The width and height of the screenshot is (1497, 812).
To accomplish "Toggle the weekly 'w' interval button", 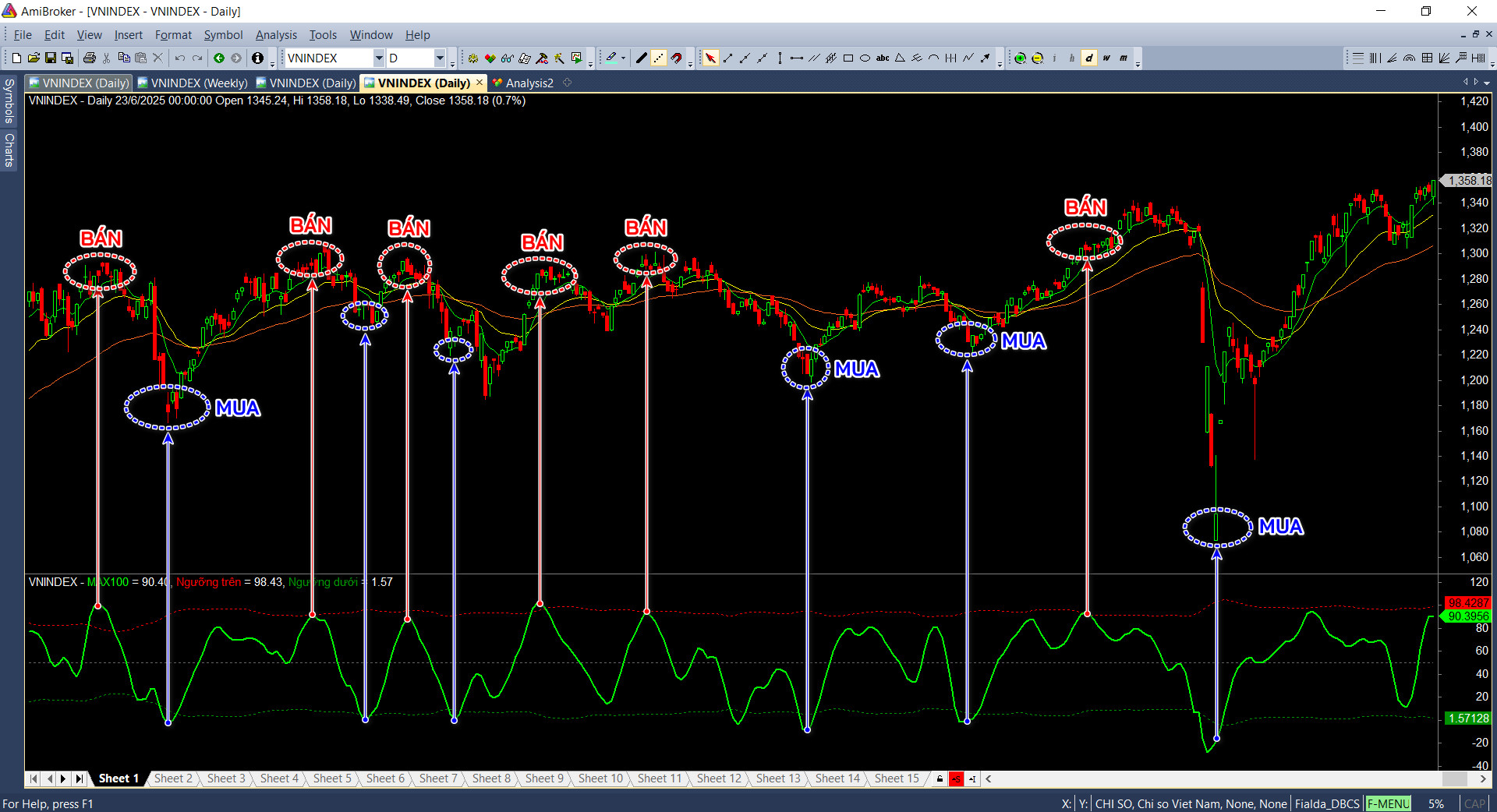I will pos(1106,58).
